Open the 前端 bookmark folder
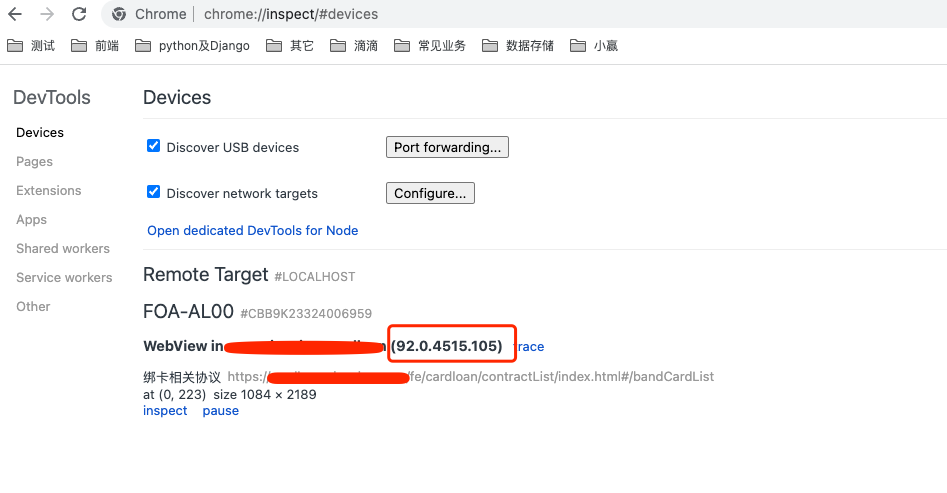The image size is (947, 493). tap(96, 45)
